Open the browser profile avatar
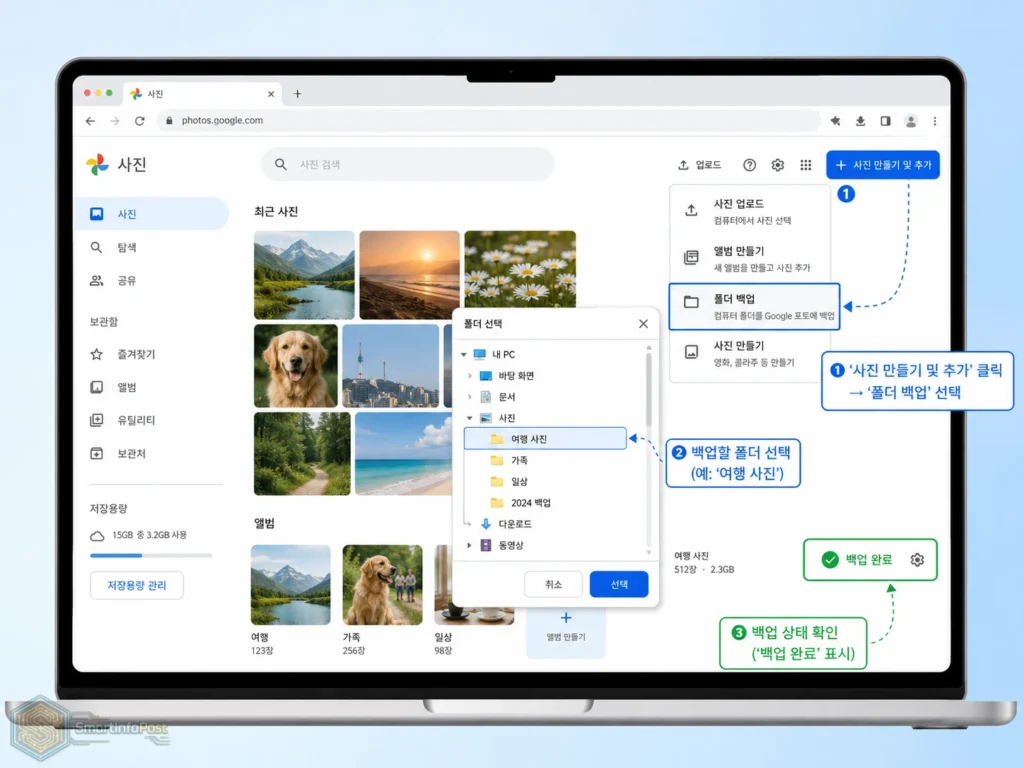The width and height of the screenshot is (1024, 768). pos(910,121)
